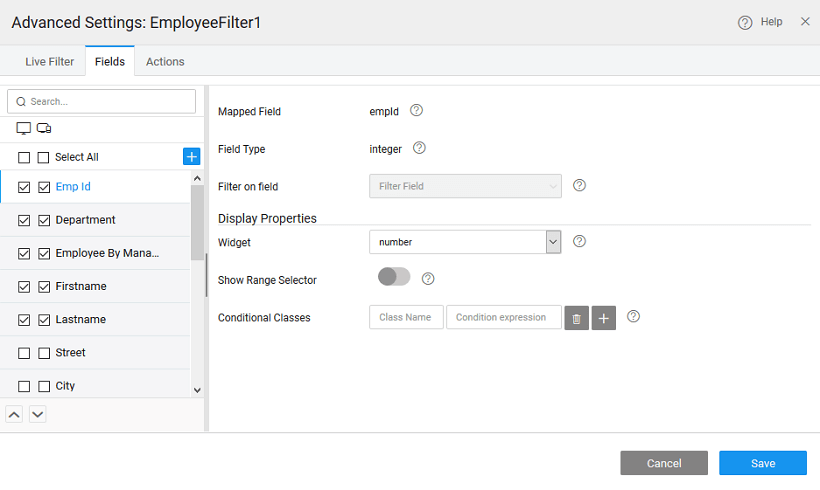
Task: Click the help icon beside Mapped Field
Action: coord(417,111)
